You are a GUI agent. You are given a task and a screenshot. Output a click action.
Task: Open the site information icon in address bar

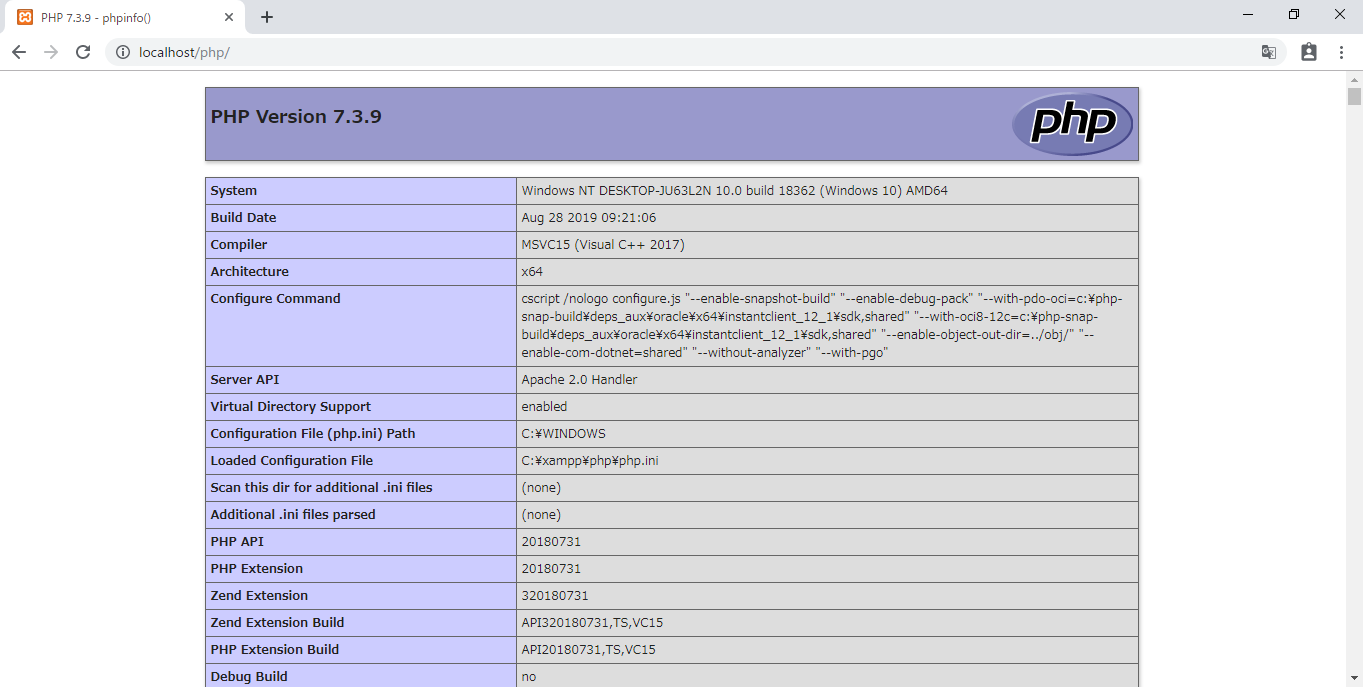(x=123, y=52)
